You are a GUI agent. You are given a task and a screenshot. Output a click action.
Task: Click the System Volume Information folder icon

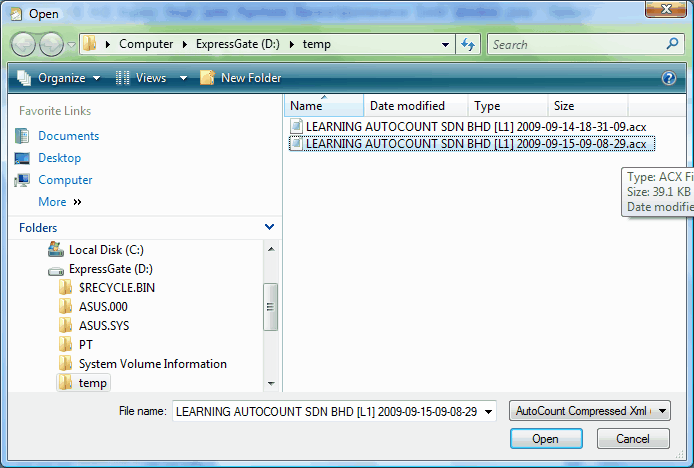pos(66,364)
